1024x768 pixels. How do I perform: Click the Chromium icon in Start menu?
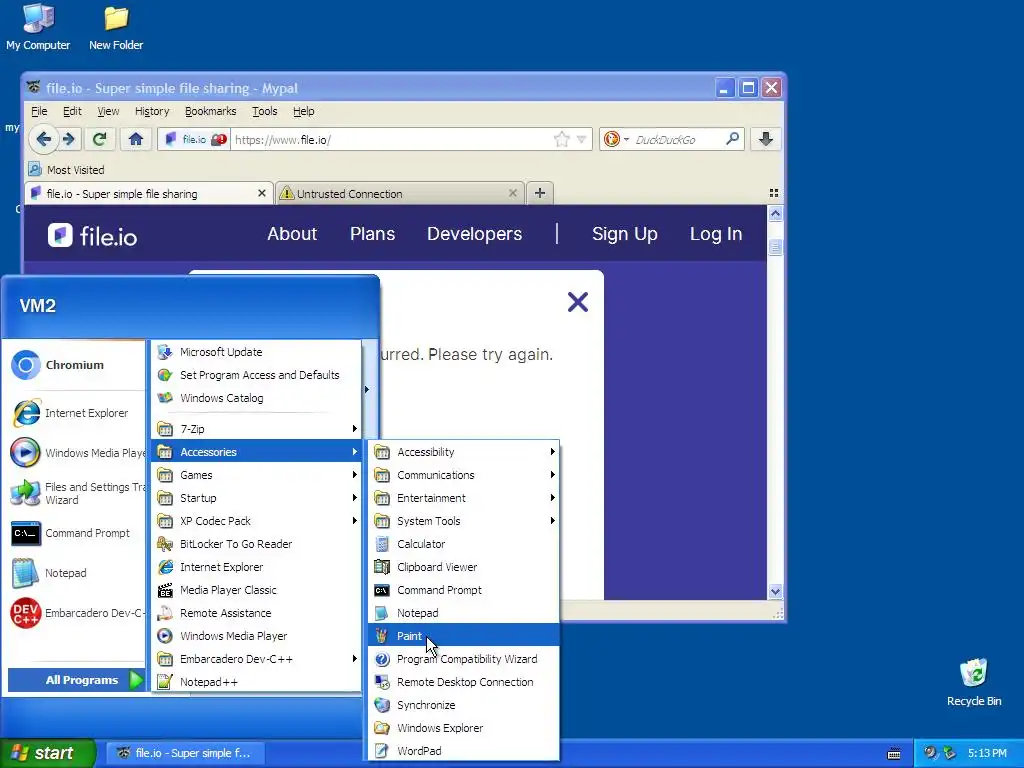[26, 365]
